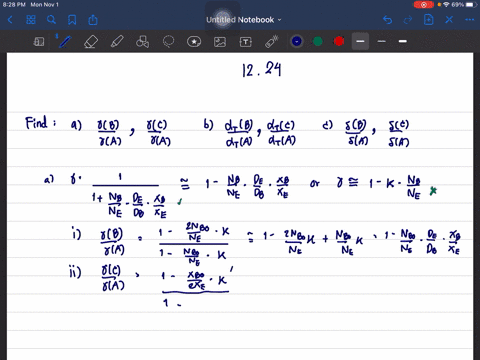Select the highlighted medium stroke thickness
This screenshot has height=360, width=480.
coord(360,41)
